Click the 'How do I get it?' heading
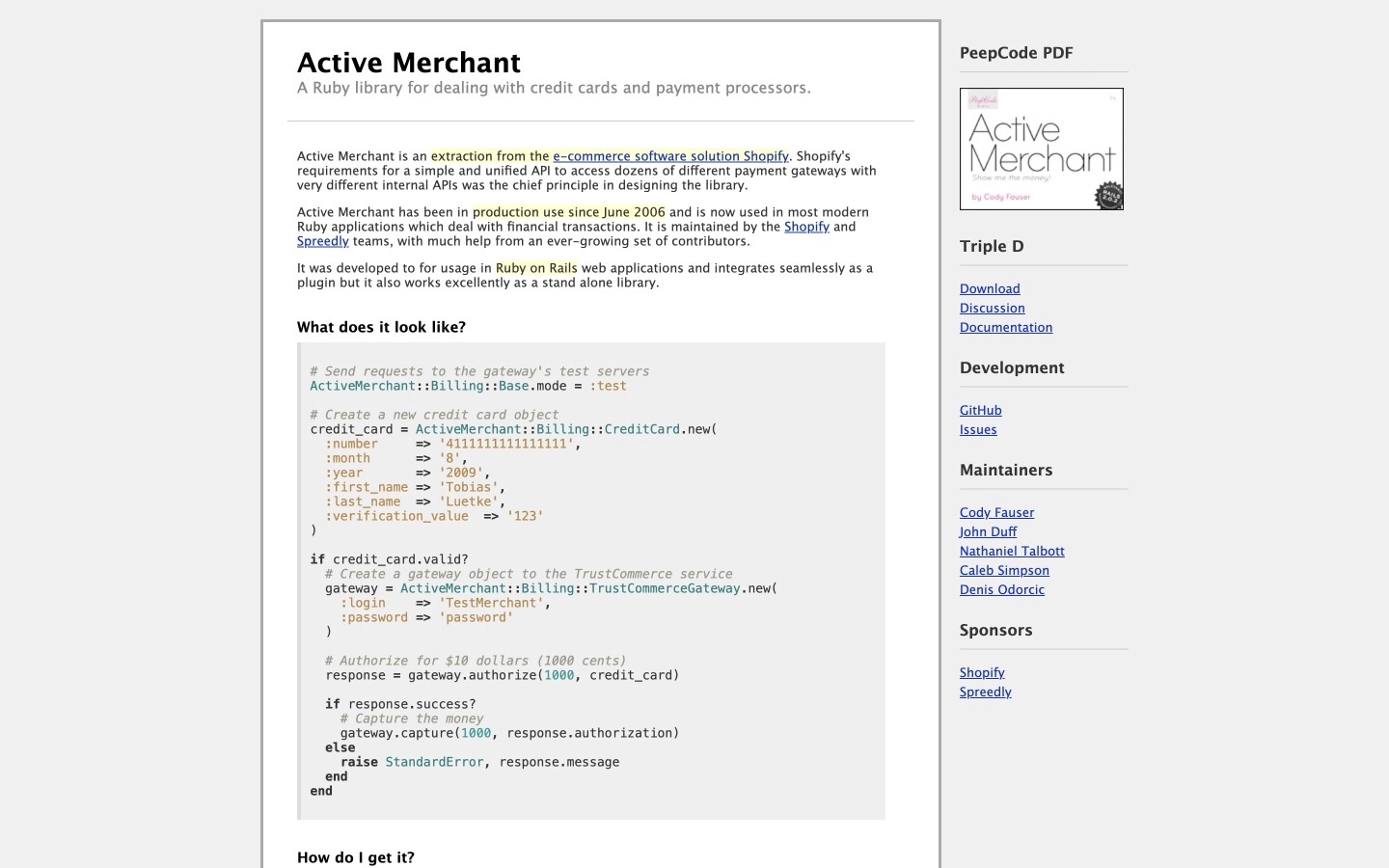The image size is (1389, 868). point(356,857)
